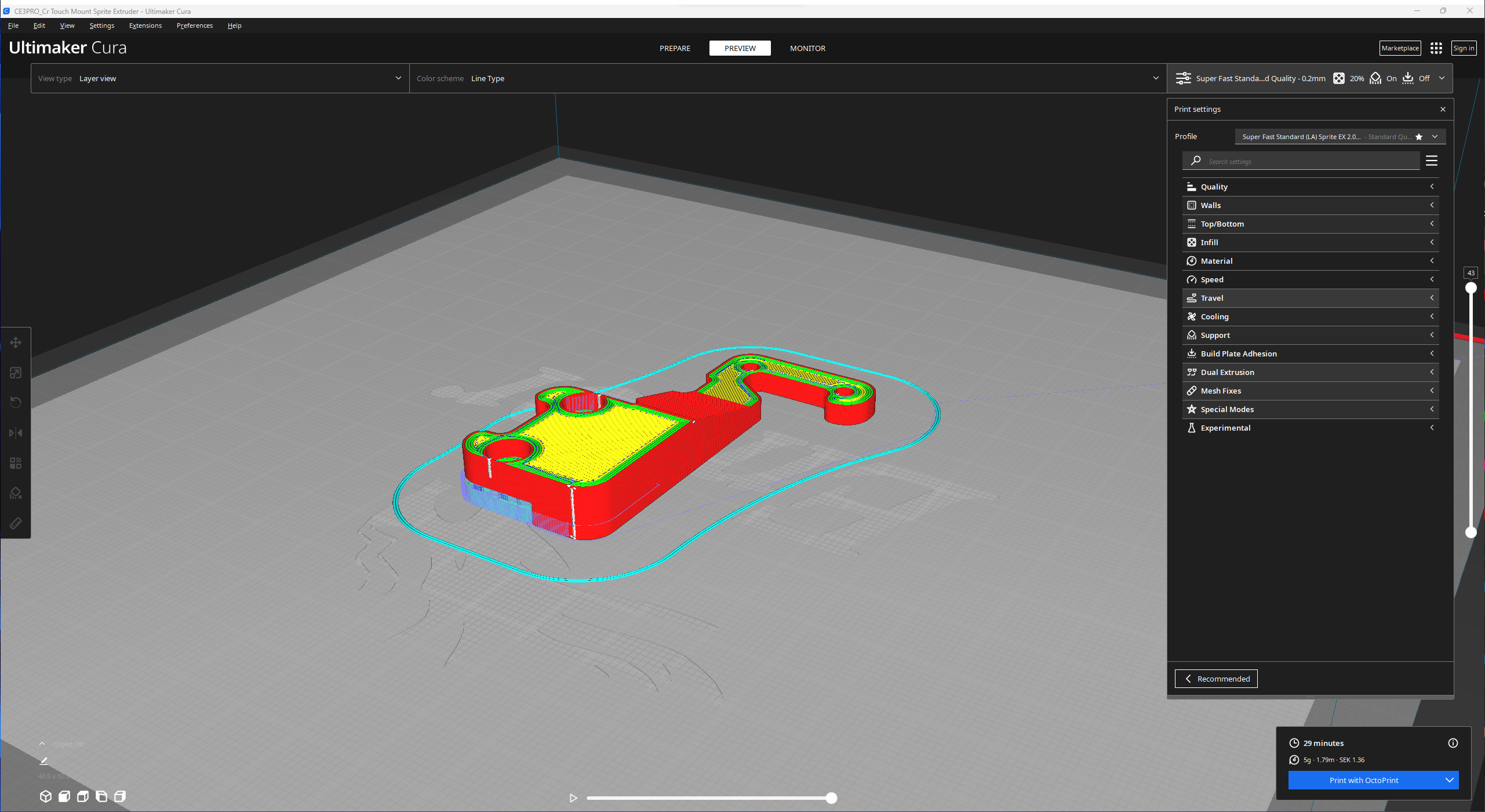
Task: Select the Measure tool ruler icon
Action: pos(16,523)
